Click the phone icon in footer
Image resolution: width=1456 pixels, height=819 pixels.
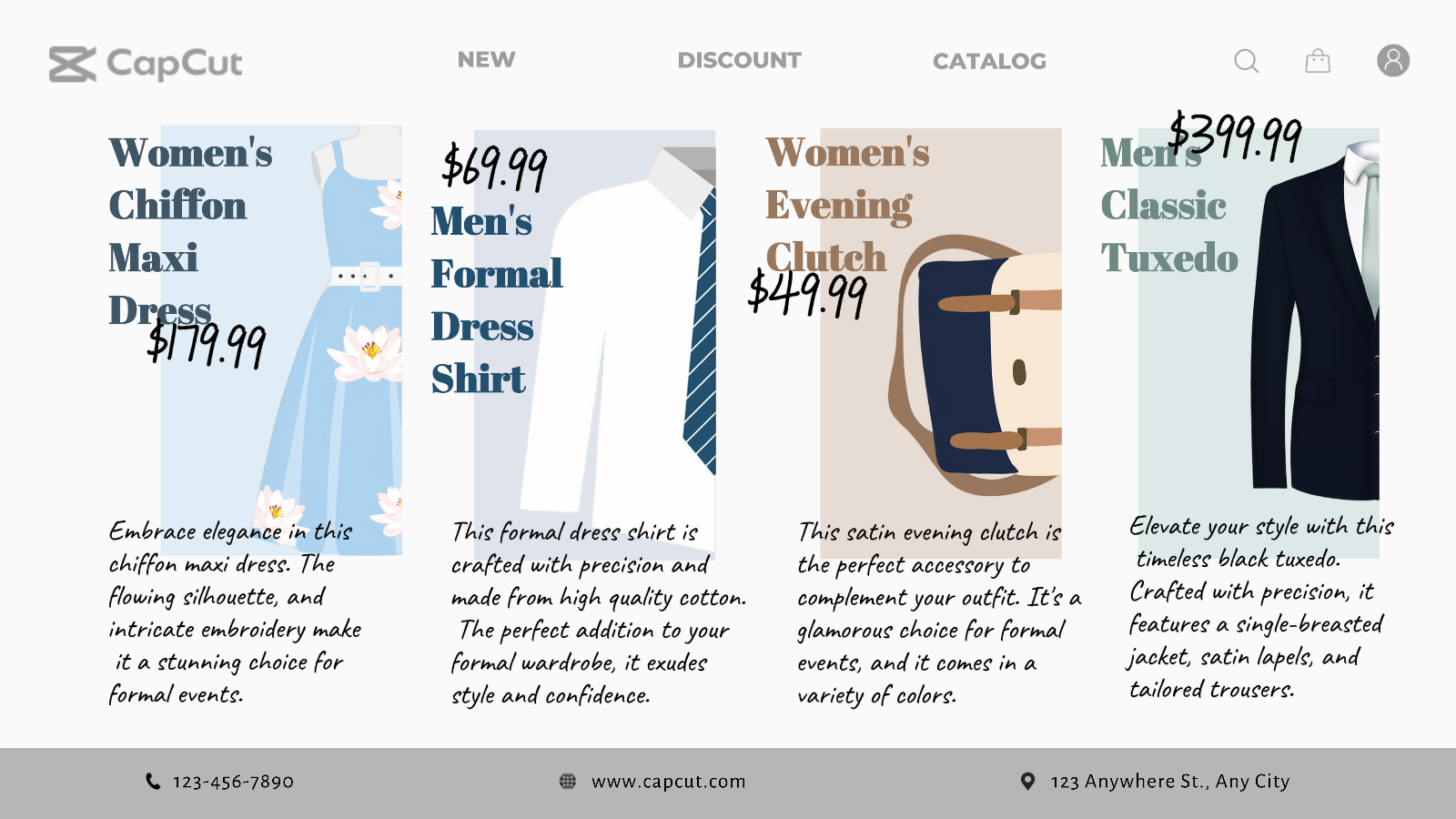pyautogui.click(x=153, y=781)
